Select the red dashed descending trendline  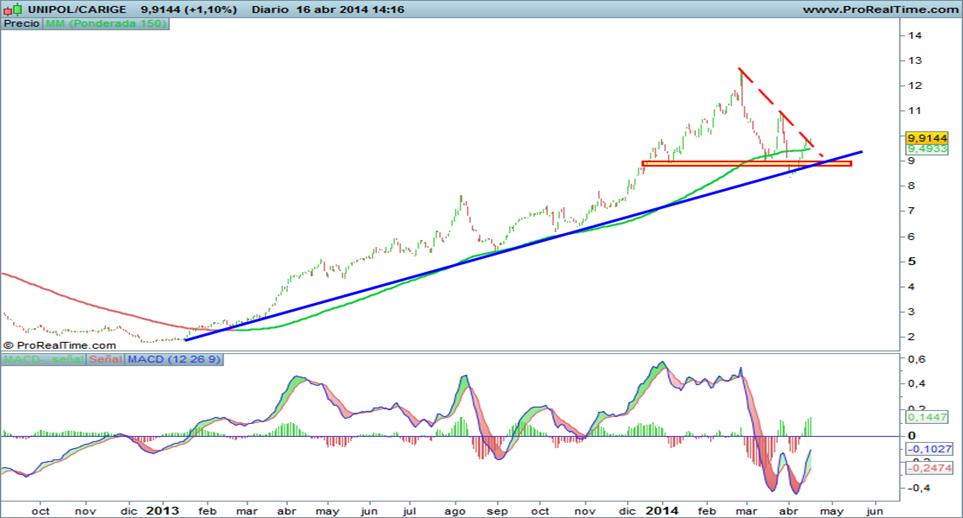pyautogui.click(x=781, y=110)
